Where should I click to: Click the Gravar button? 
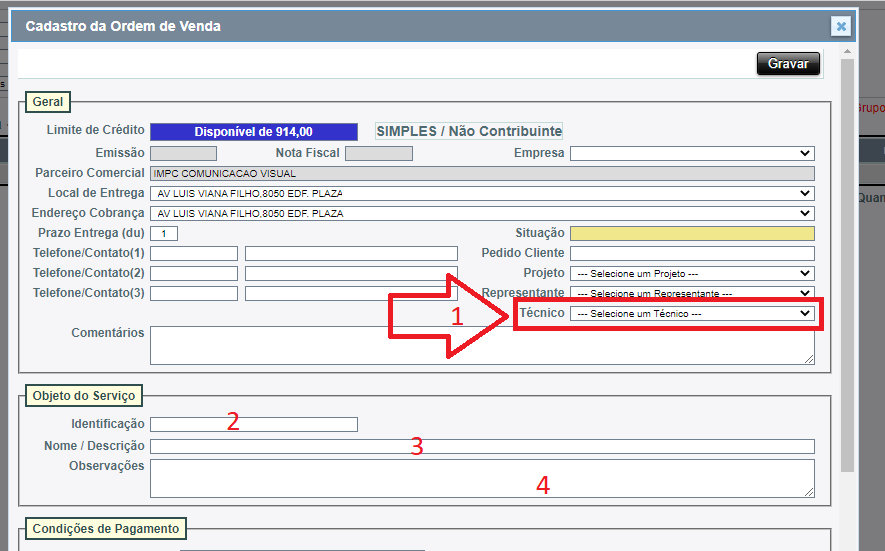coord(788,64)
